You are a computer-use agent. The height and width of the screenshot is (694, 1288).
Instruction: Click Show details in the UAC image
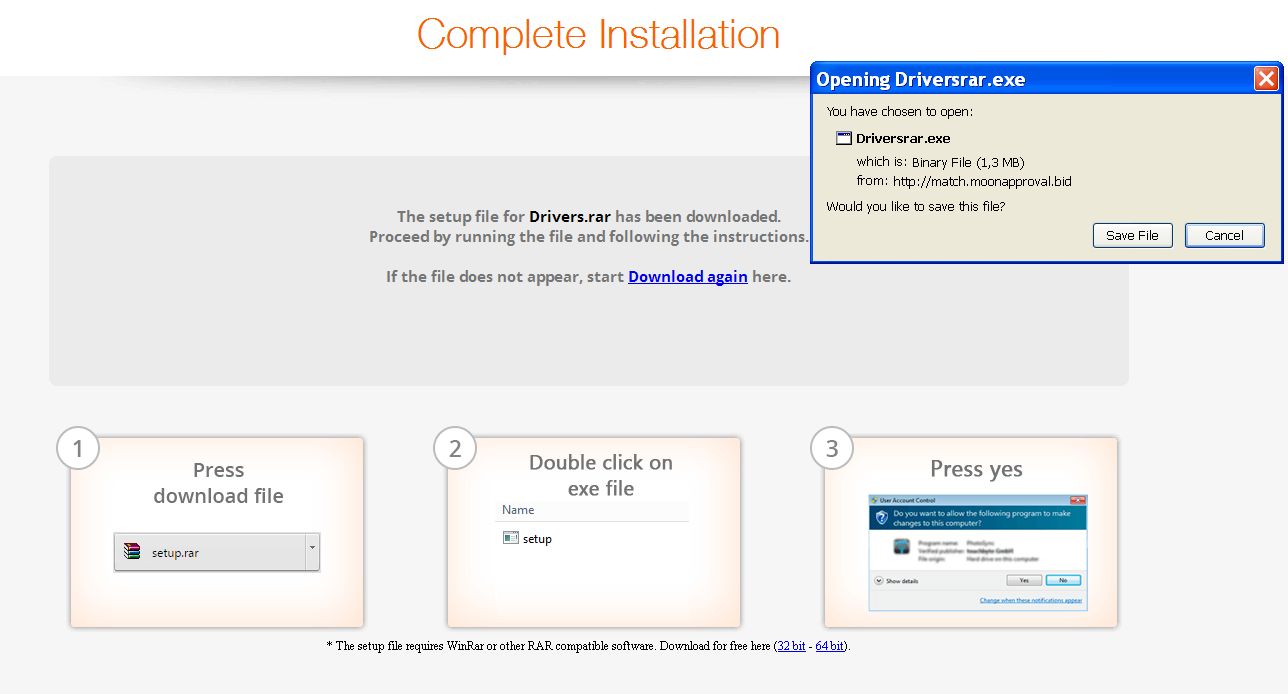[896, 580]
